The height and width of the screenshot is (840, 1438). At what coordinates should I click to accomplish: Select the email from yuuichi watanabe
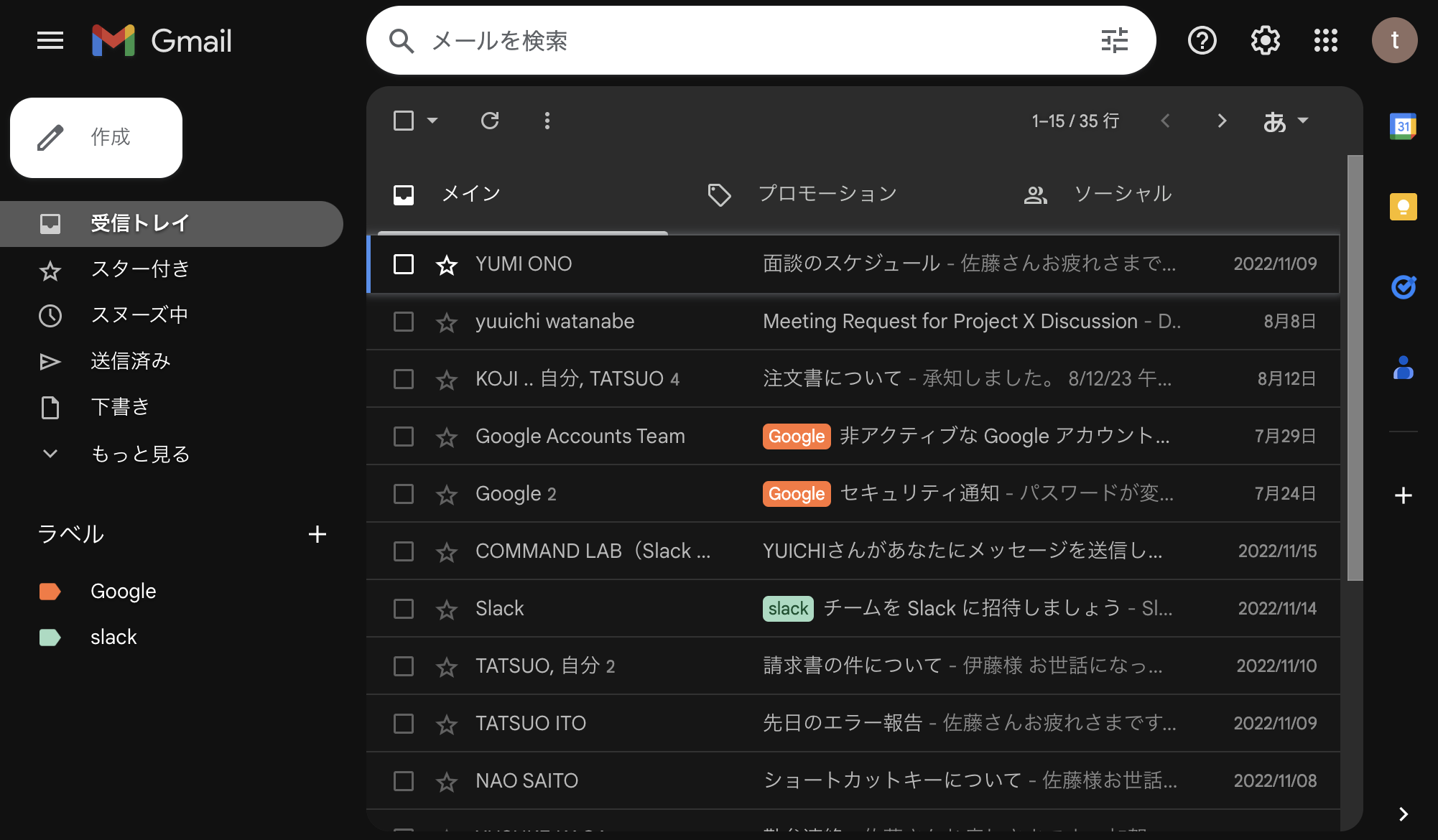click(x=403, y=322)
